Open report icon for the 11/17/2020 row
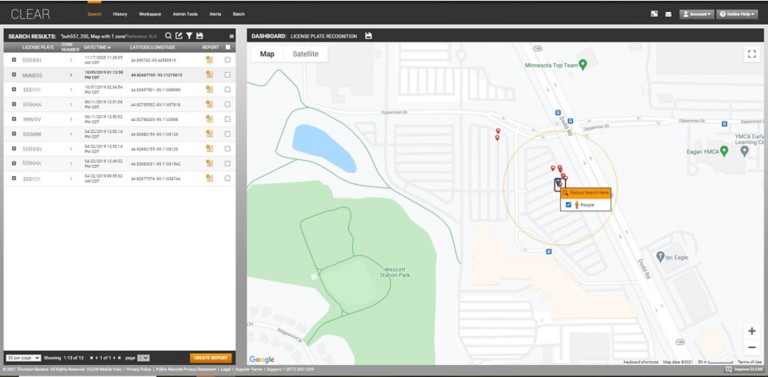This screenshot has width=768, height=377. point(209,60)
